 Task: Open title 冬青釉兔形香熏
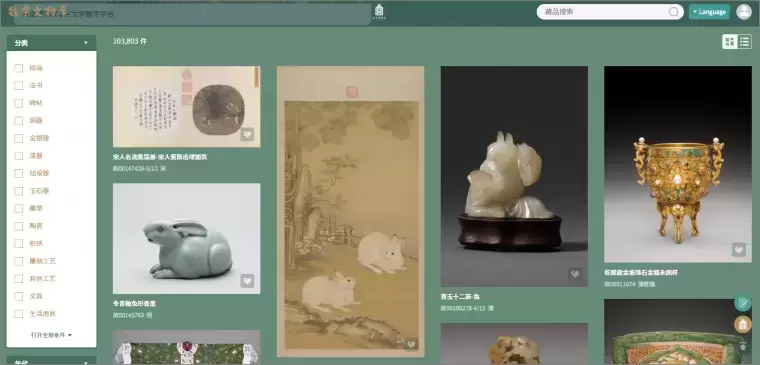coord(134,304)
